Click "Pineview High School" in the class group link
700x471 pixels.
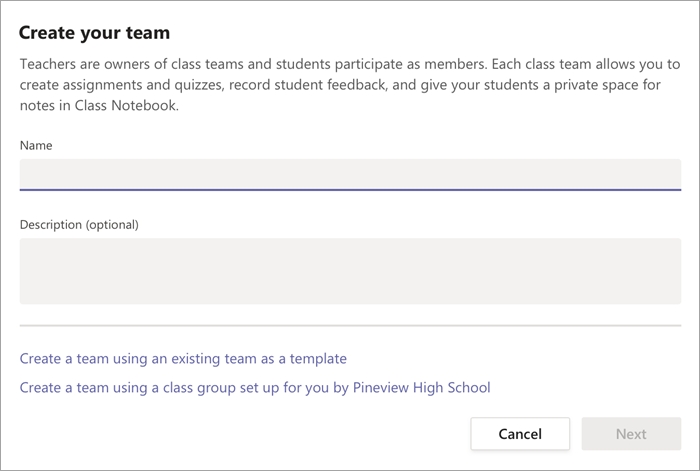[x=420, y=387]
